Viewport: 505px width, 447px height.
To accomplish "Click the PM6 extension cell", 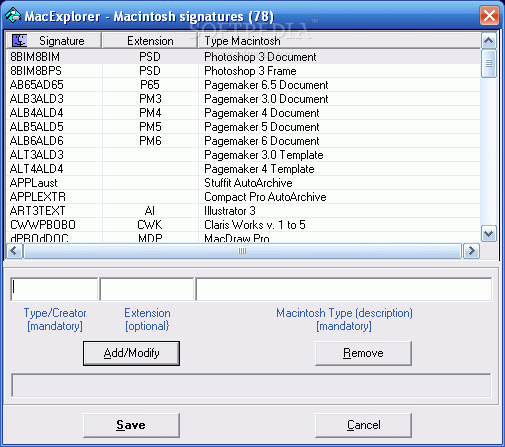I will [x=150, y=141].
